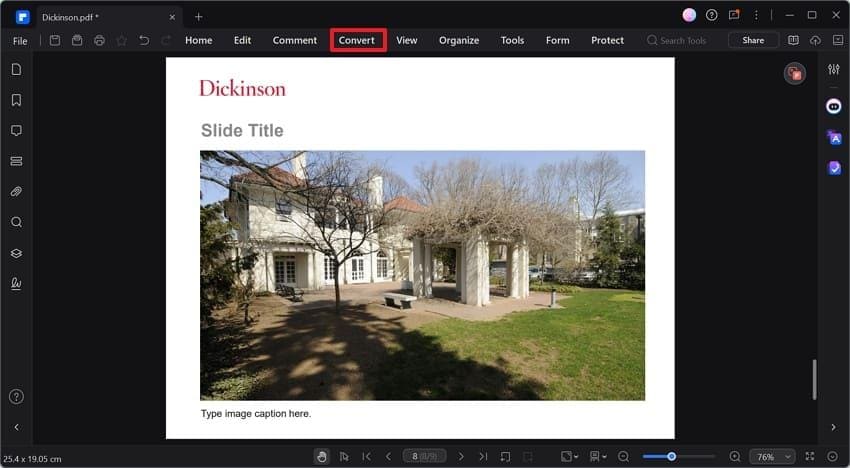Open the layers panel

(x=16, y=253)
